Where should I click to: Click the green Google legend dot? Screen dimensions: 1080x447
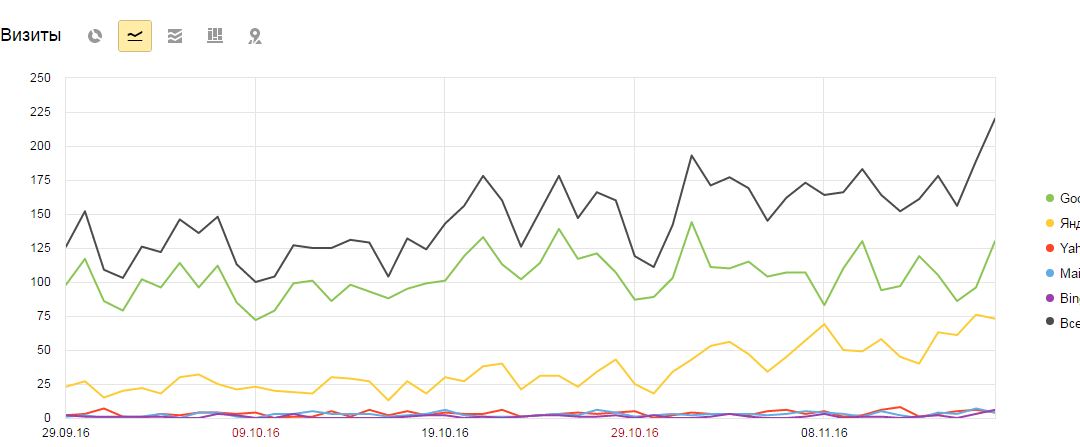click(x=1048, y=198)
